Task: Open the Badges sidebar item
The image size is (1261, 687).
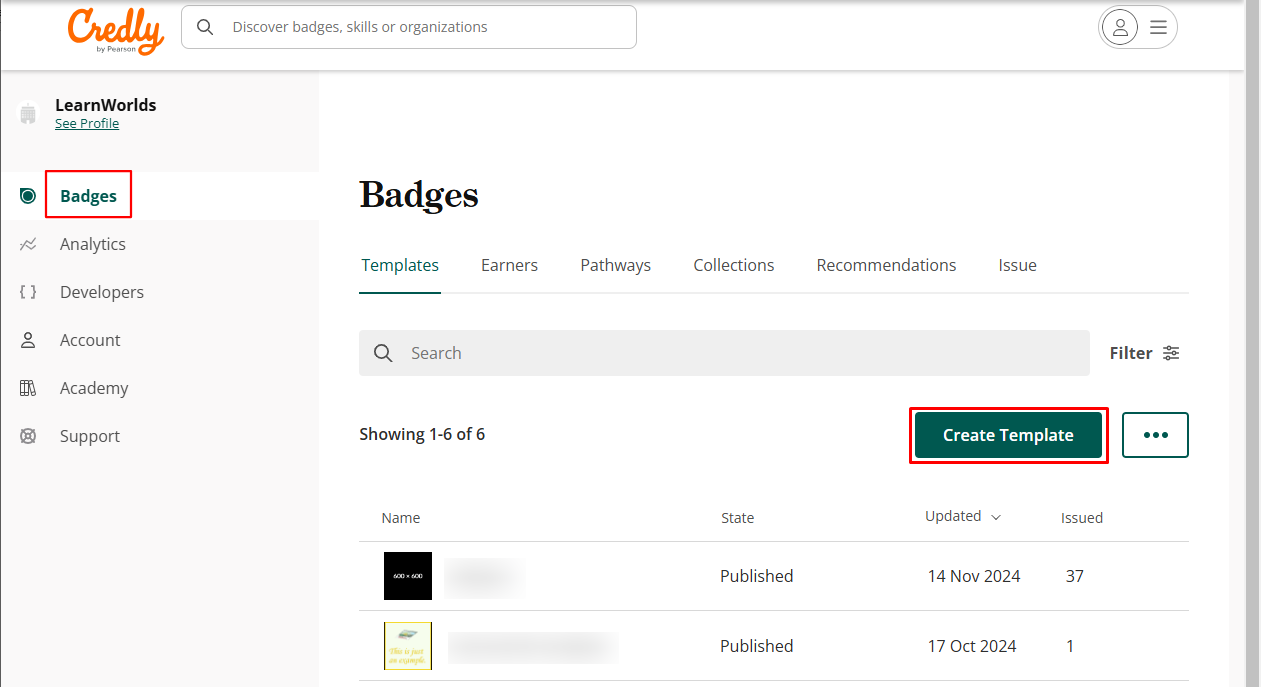Action: point(88,196)
